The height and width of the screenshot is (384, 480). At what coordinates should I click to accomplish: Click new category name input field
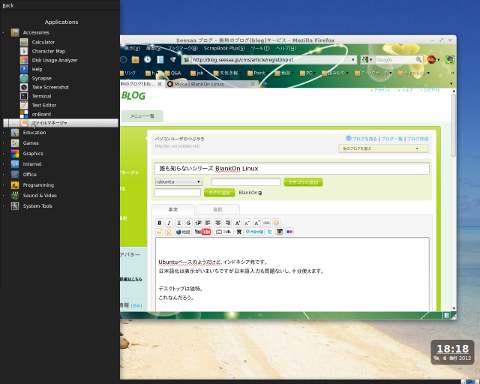tap(246, 182)
